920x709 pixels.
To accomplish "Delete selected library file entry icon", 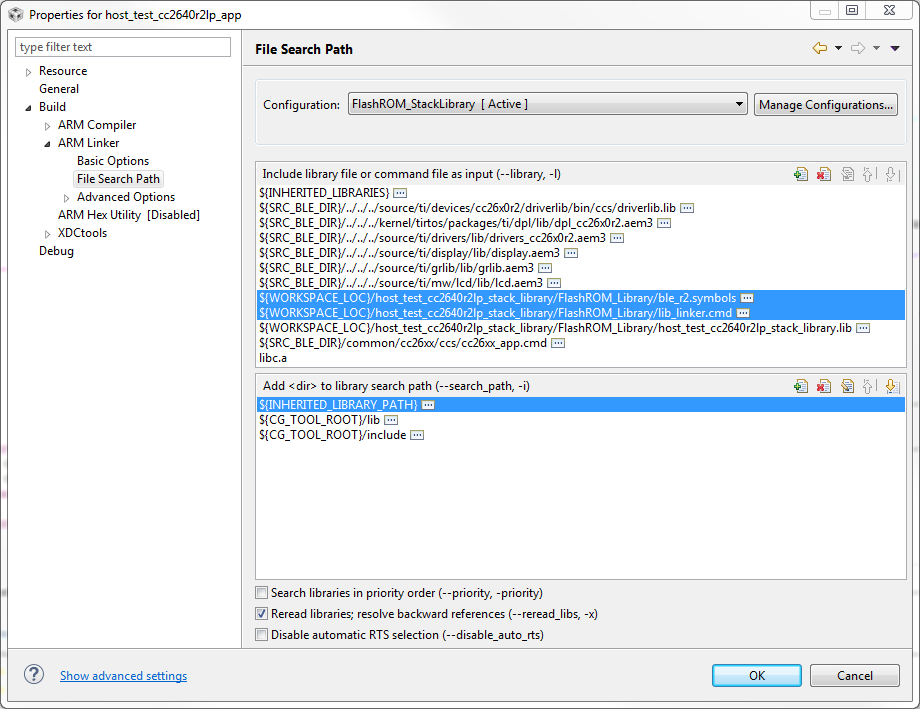I will pyautogui.click(x=824, y=174).
